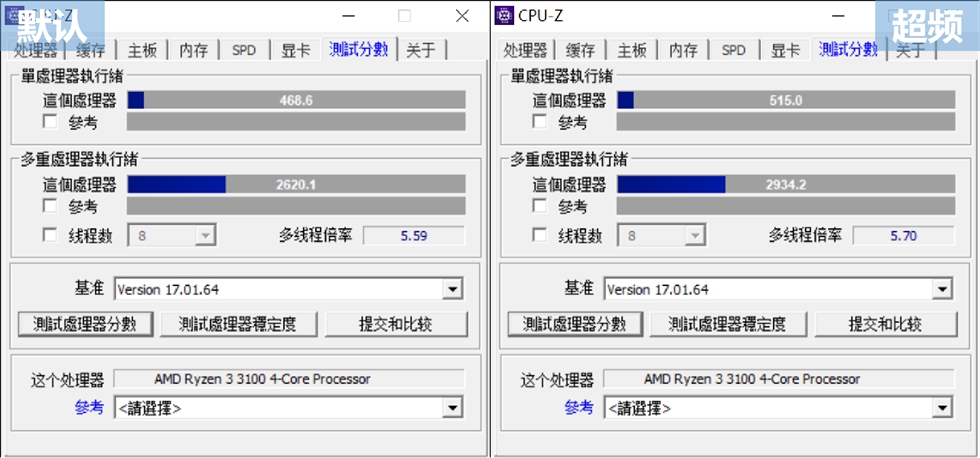
Task: Click the 515.0 single-thread score bar
Action: [786, 100]
